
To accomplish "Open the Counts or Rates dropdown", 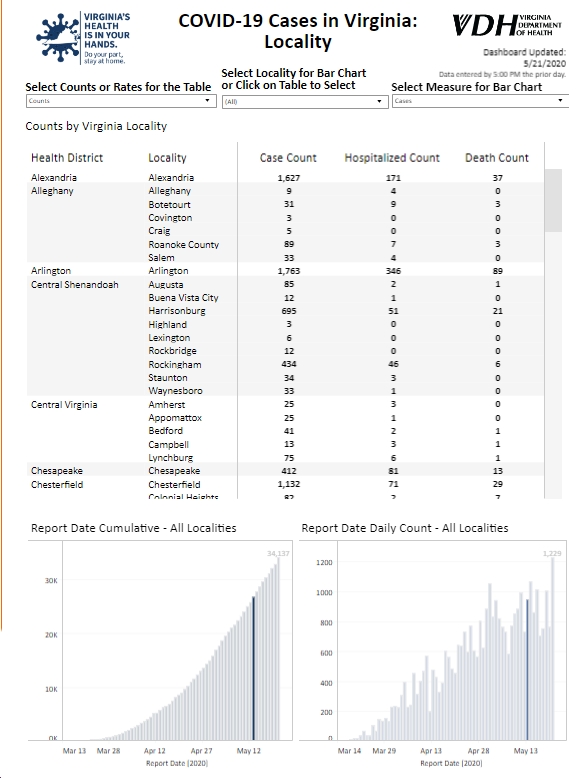I will 121,101.
